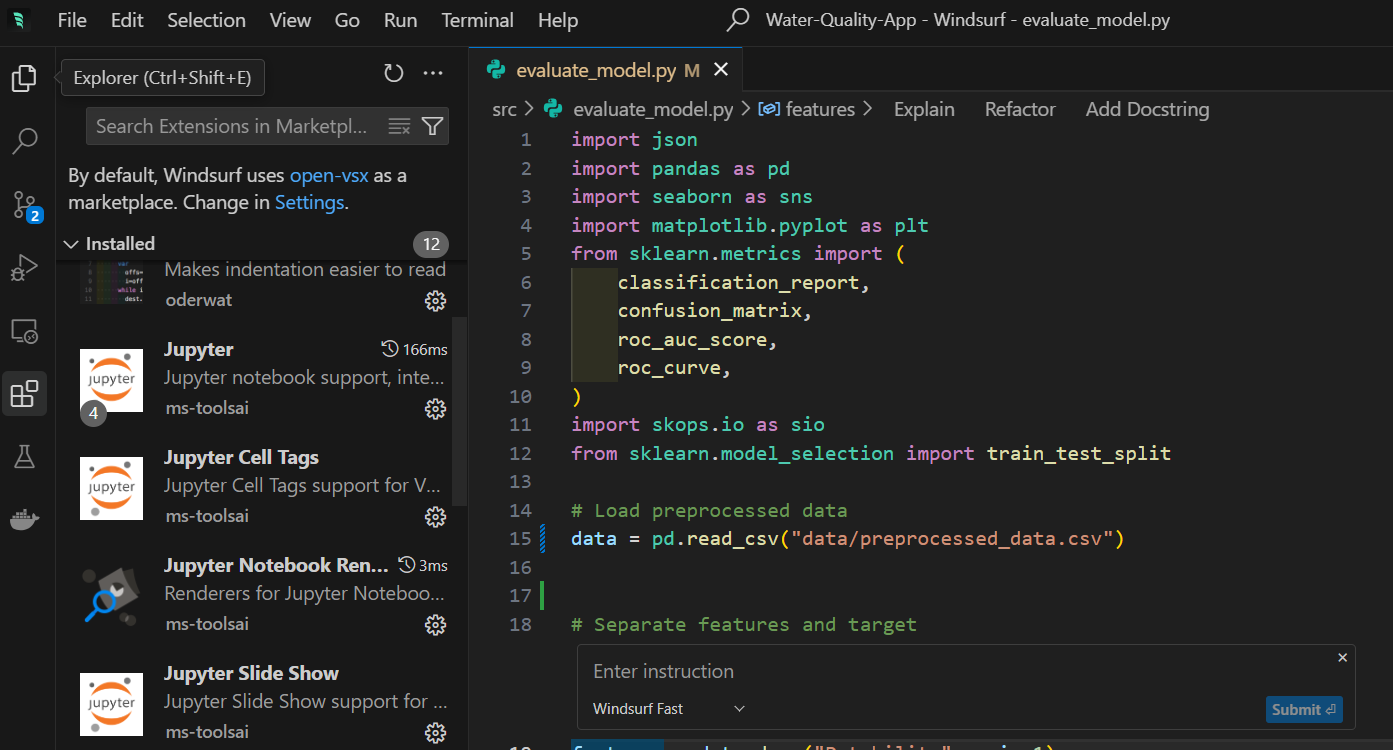Select the Jupyter extension entry title
The image size is (1393, 750).
199,349
